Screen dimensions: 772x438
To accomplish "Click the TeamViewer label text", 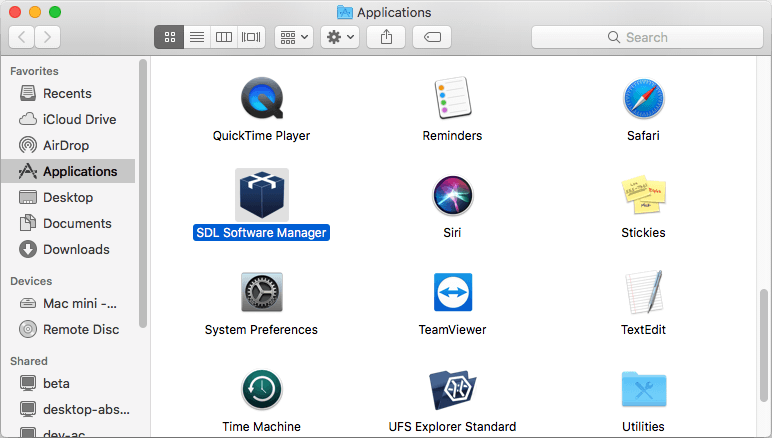I will pos(452,330).
